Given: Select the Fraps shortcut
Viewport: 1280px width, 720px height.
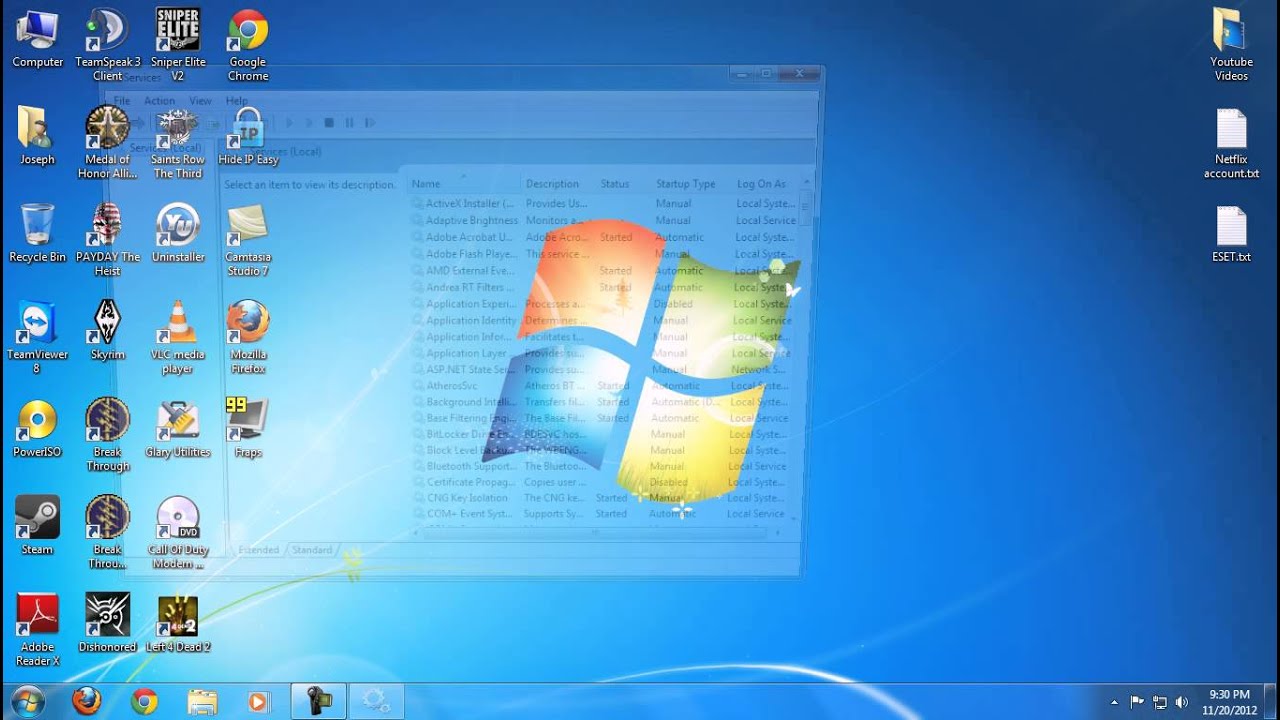Looking at the screenshot, I should point(248,428).
